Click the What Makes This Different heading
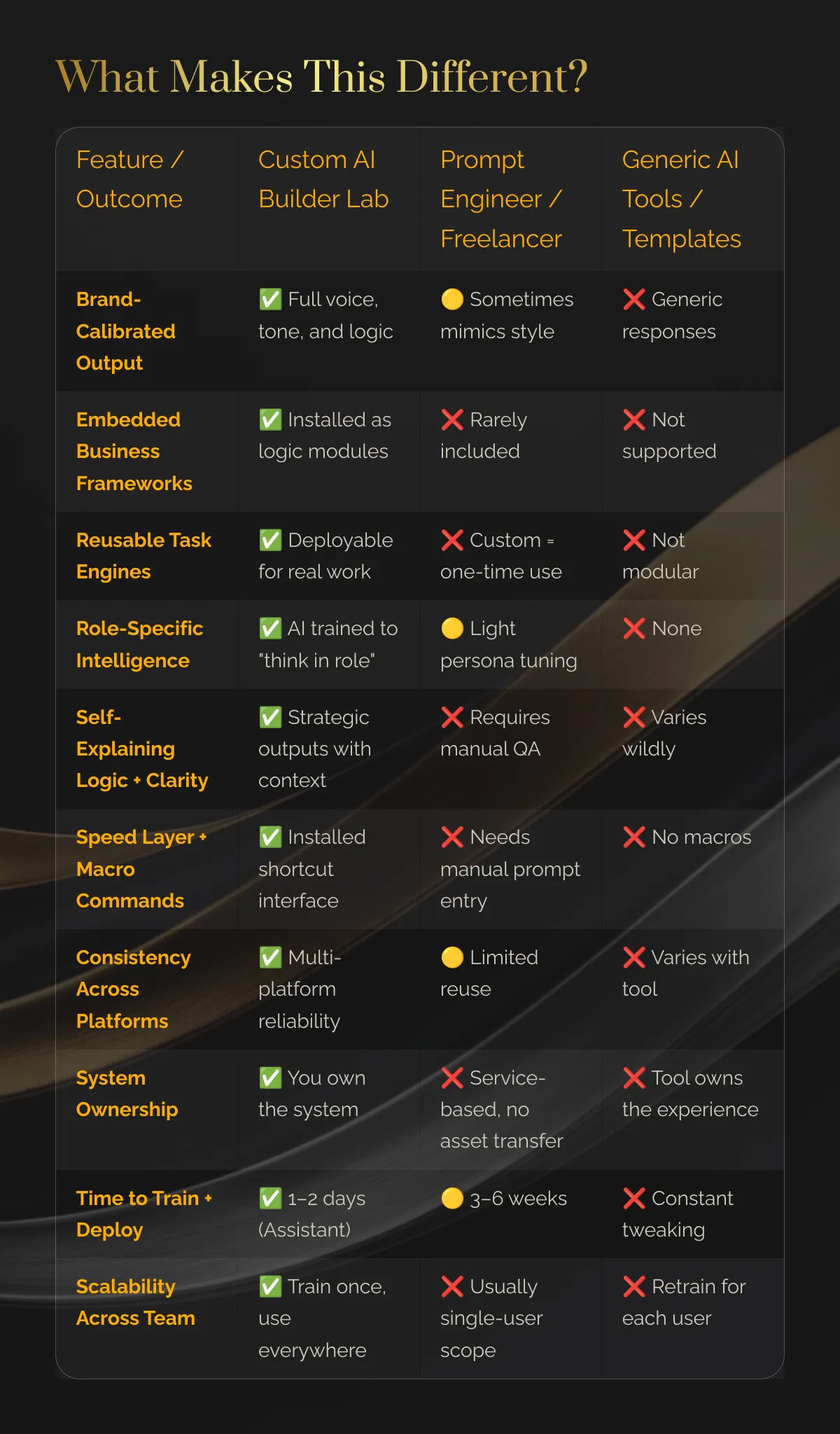 pyautogui.click(x=322, y=76)
